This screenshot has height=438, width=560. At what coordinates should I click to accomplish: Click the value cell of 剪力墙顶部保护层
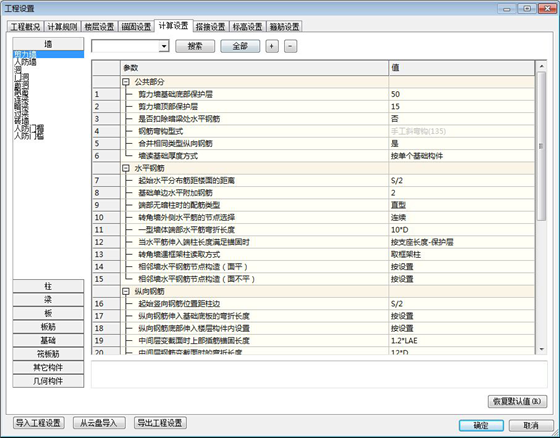coord(461,106)
